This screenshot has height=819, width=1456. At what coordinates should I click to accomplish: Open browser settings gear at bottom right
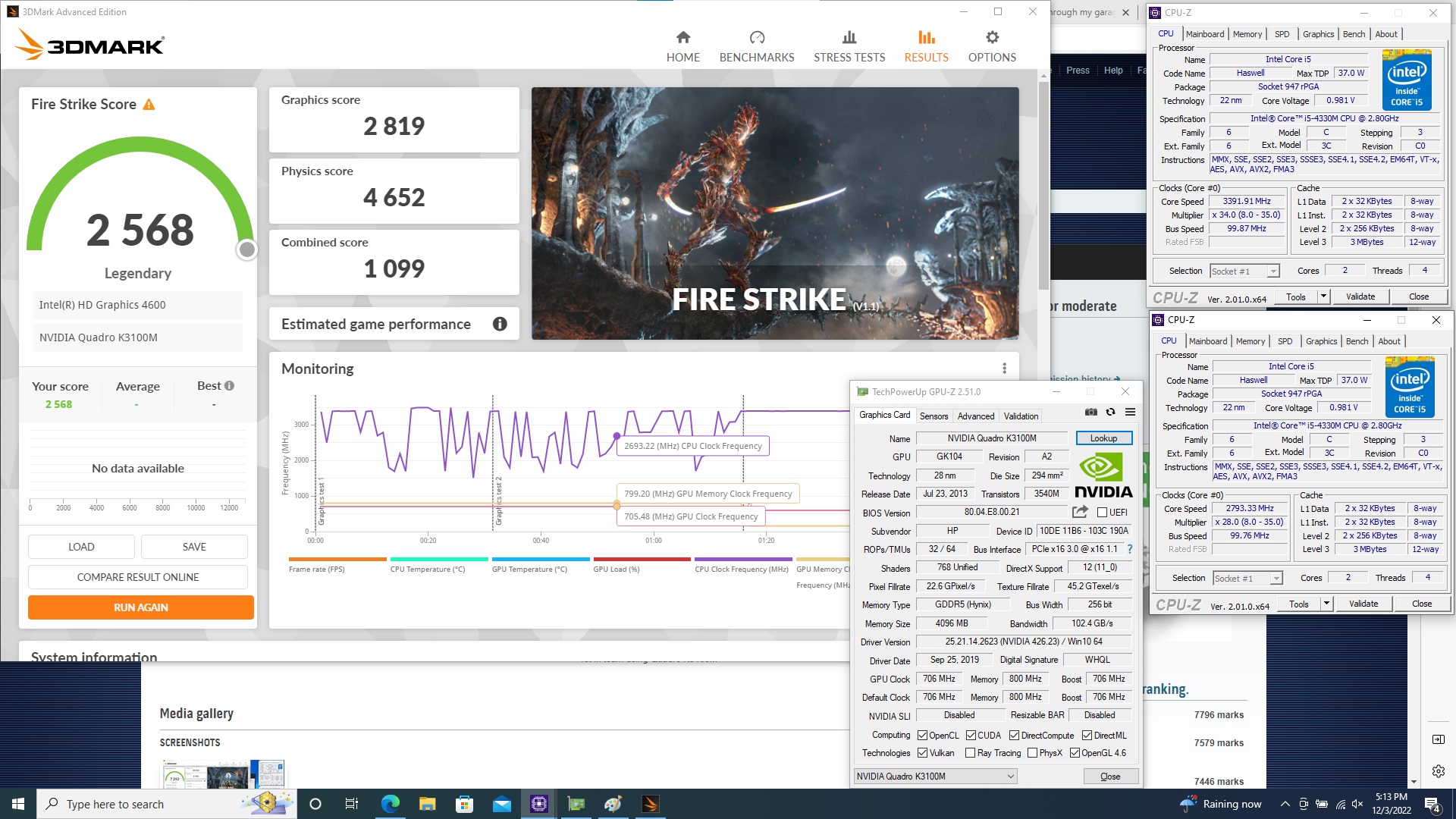(x=1438, y=771)
